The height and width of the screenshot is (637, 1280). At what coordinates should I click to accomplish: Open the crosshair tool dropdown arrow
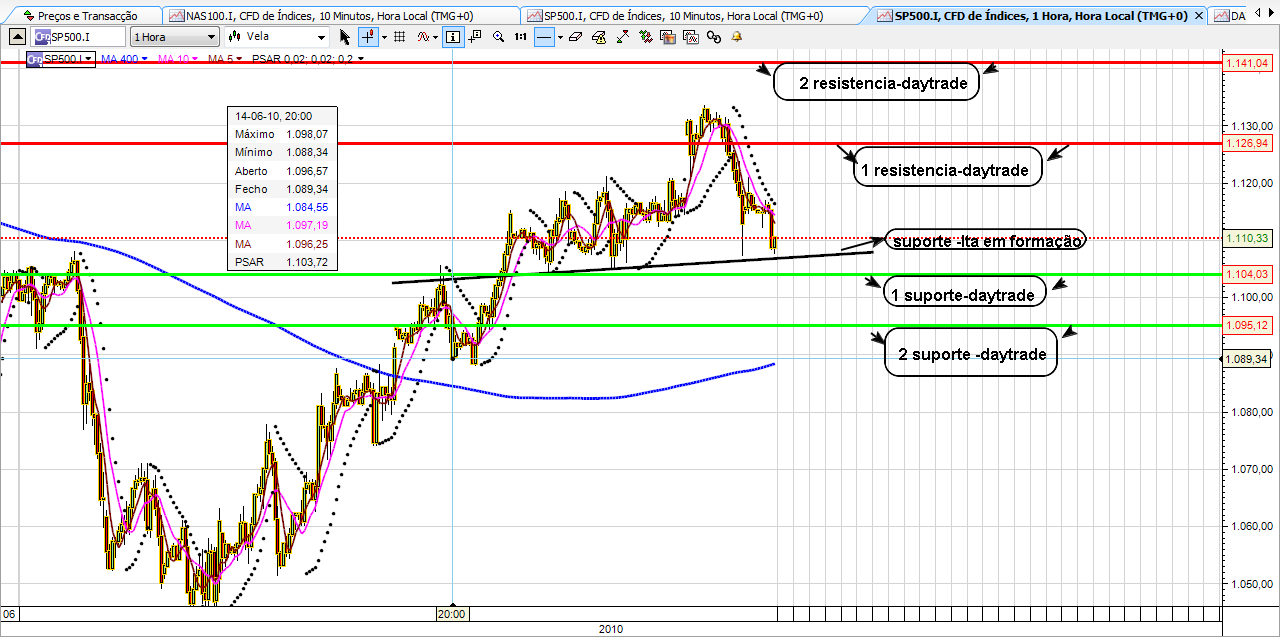(385, 37)
